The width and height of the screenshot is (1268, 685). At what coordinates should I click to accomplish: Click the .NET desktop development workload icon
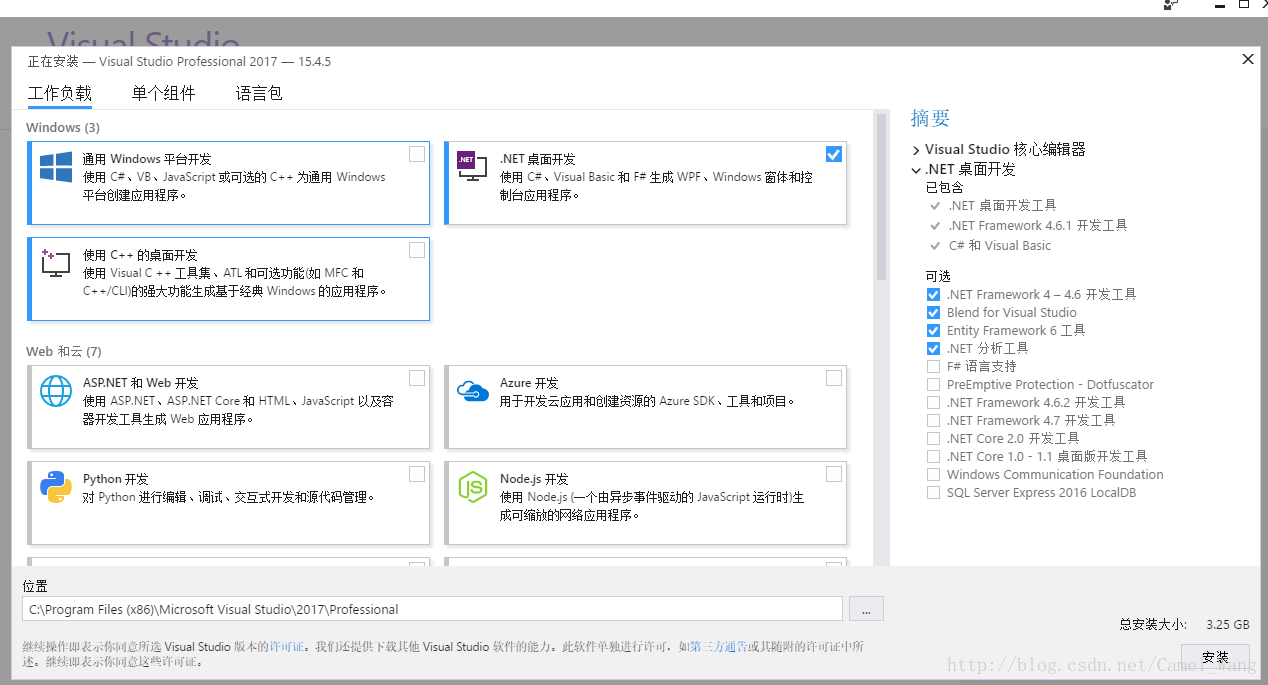[471, 167]
